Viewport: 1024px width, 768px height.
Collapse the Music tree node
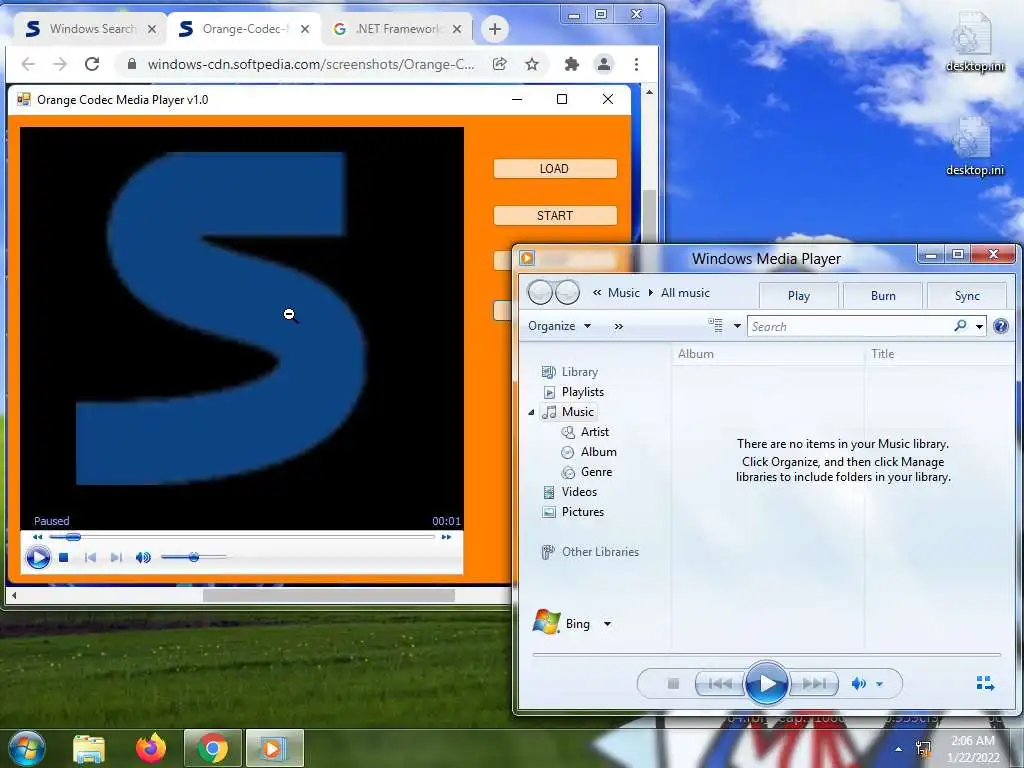(x=532, y=412)
